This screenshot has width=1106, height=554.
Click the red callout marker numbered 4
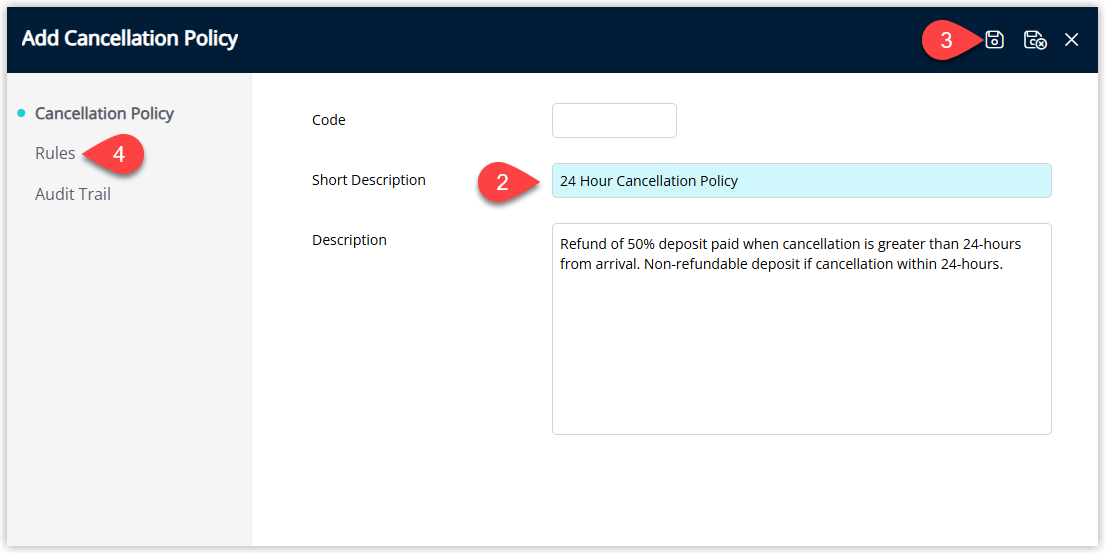point(118,155)
